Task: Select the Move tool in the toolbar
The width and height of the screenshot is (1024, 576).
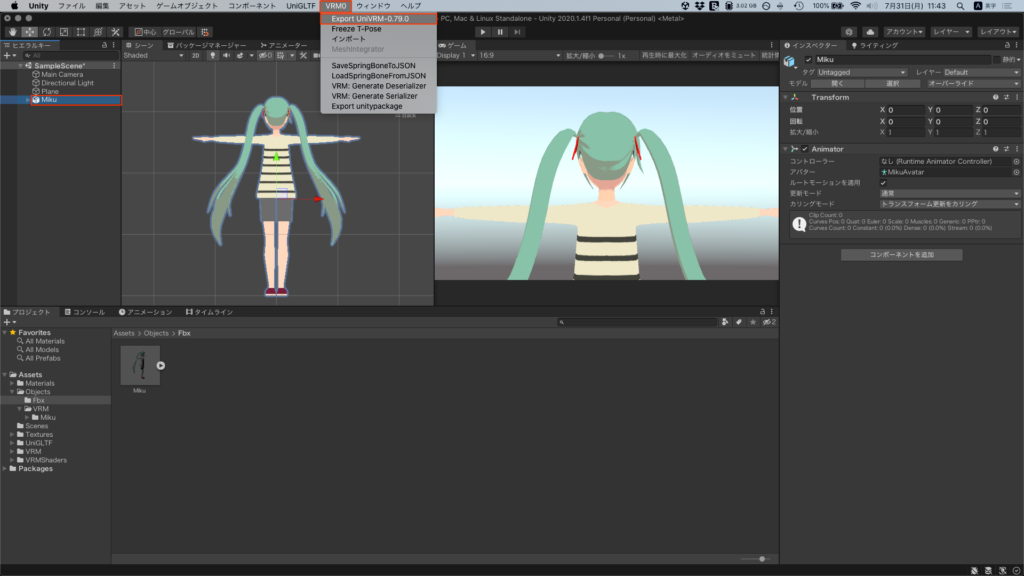Action: (x=29, y=32)
